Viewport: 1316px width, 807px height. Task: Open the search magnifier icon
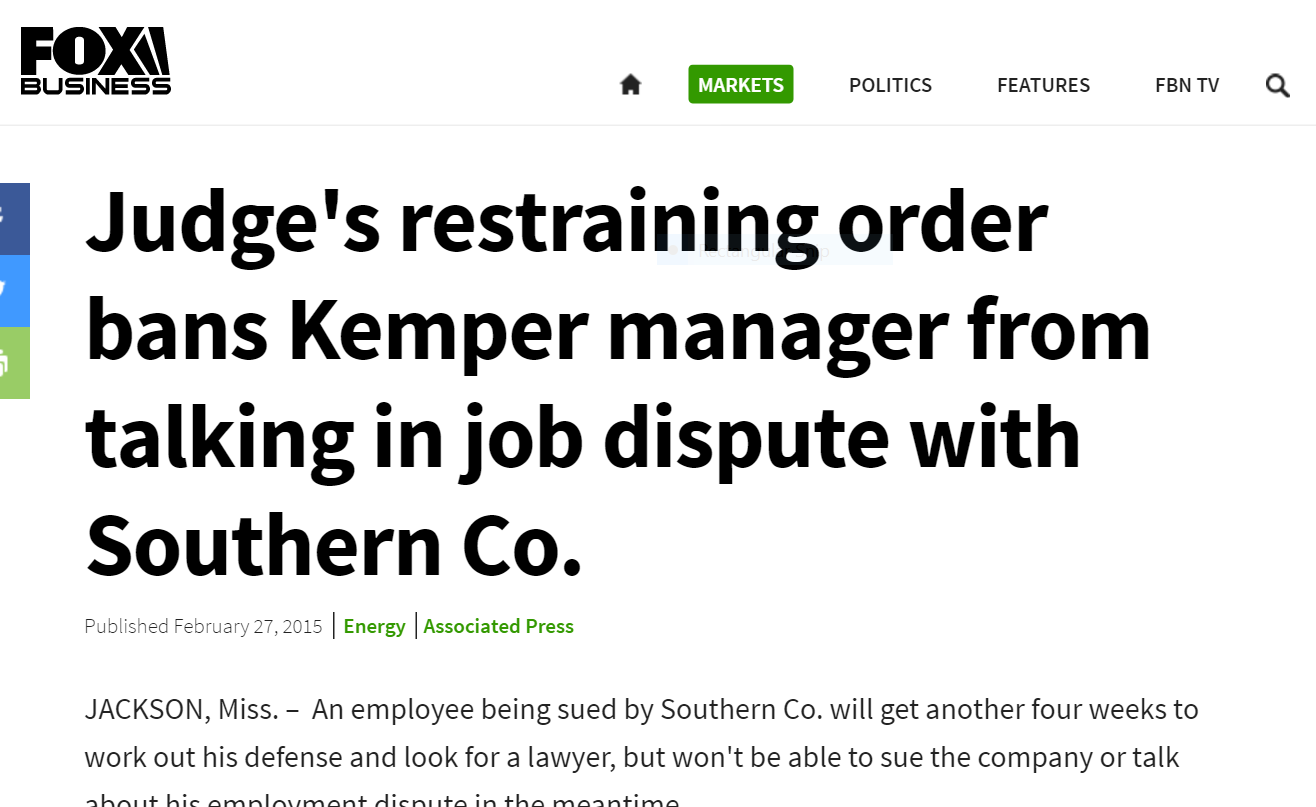pos(1277,85)
